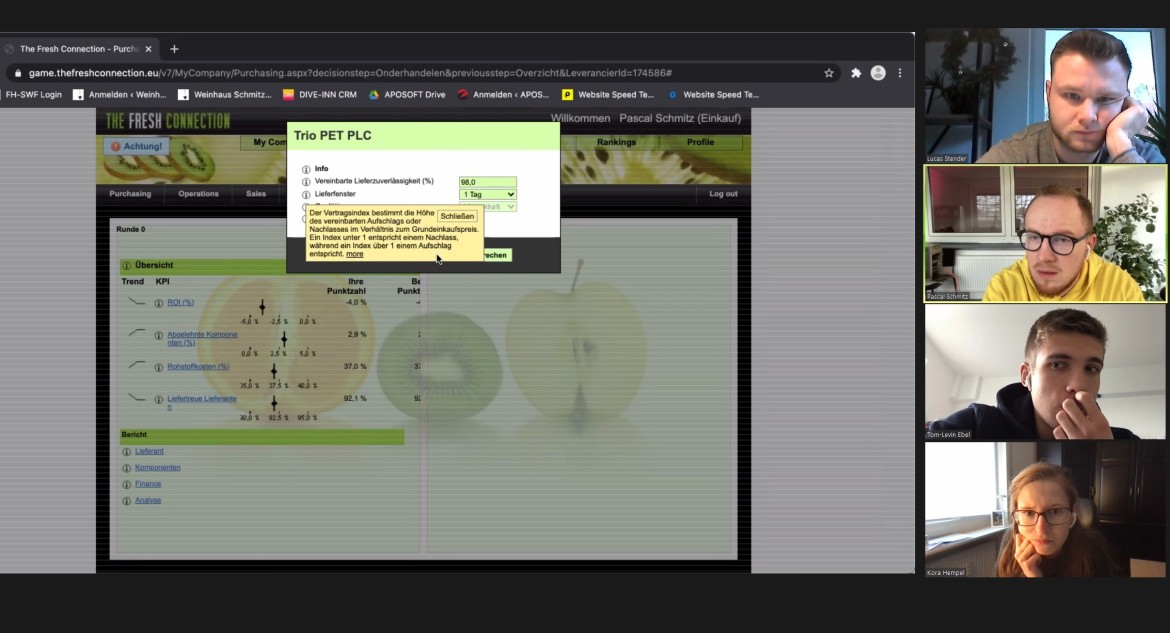The height and width of the screenshot is (633, 1170).
Task: Open the ROI (%) KPI link
Action: pos(181,303)
